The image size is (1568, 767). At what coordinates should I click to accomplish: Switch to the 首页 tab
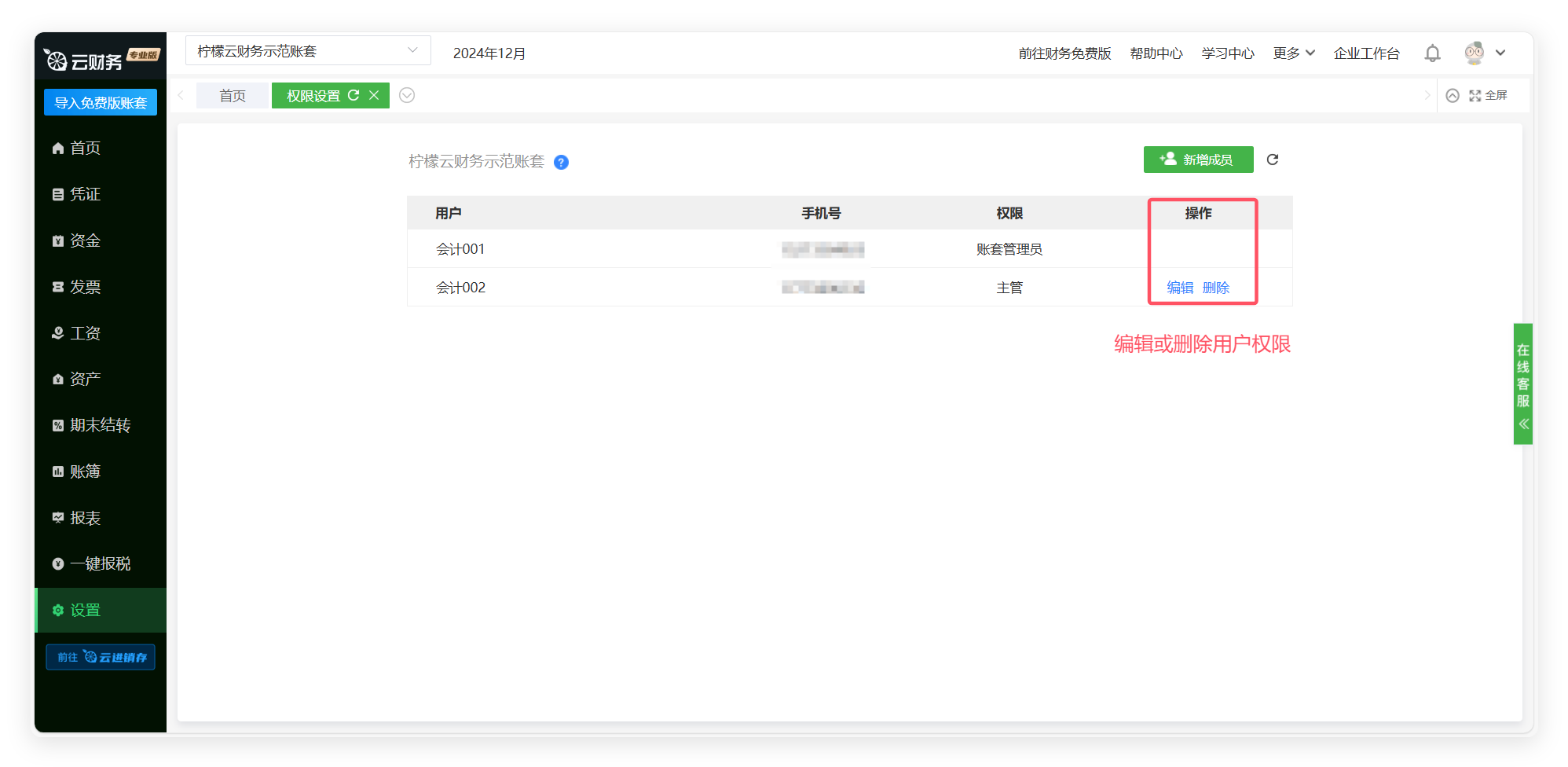click(233, 96)
